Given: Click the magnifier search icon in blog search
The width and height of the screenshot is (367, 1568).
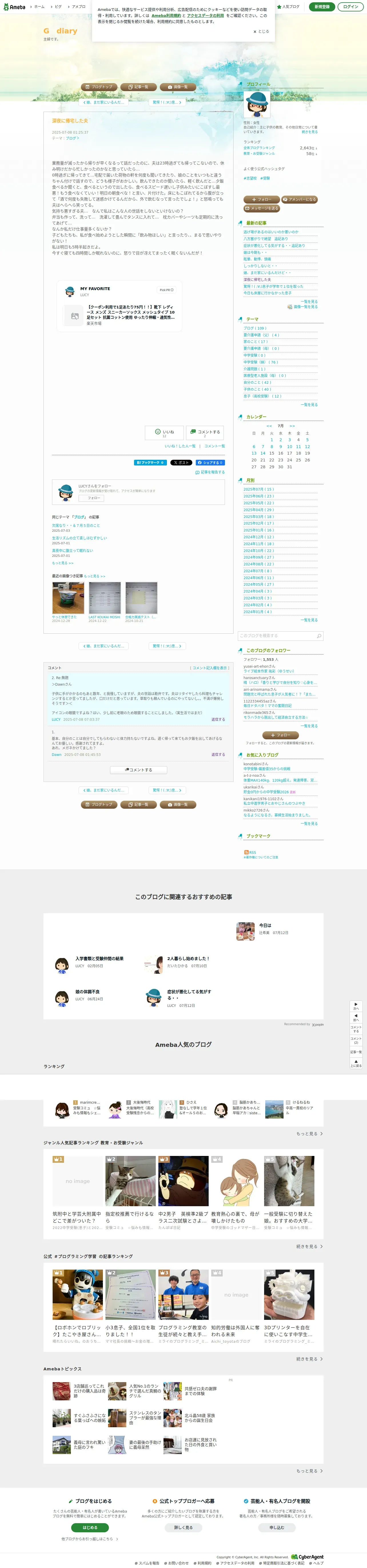Looking at the screenshot, I should click(319, 636).
